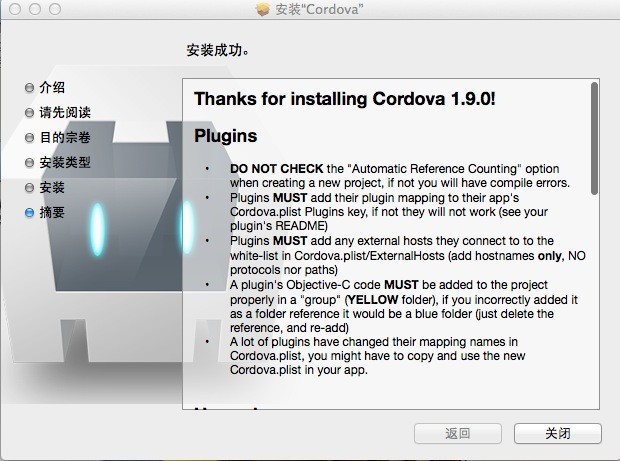Click the Plugins section heading
The height and width of the screenshot is (461, 620).
(x=225, y=136)
